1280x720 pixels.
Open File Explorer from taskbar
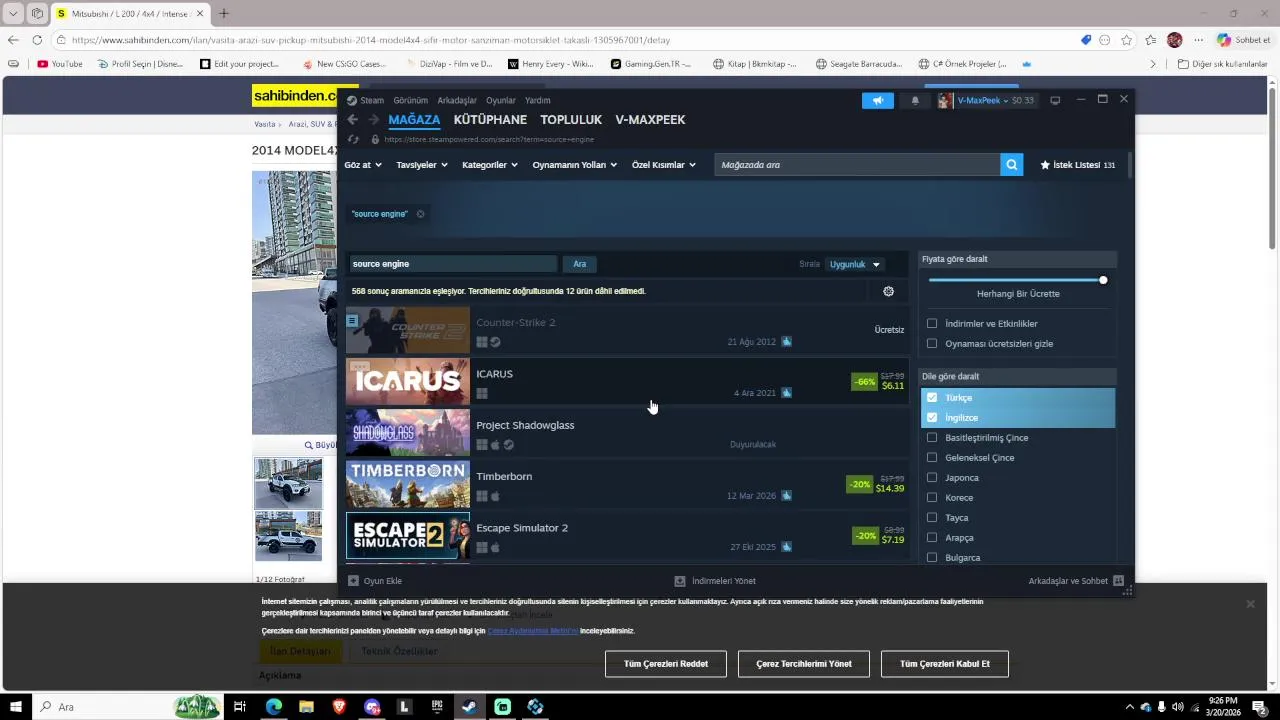pos(306,707)
